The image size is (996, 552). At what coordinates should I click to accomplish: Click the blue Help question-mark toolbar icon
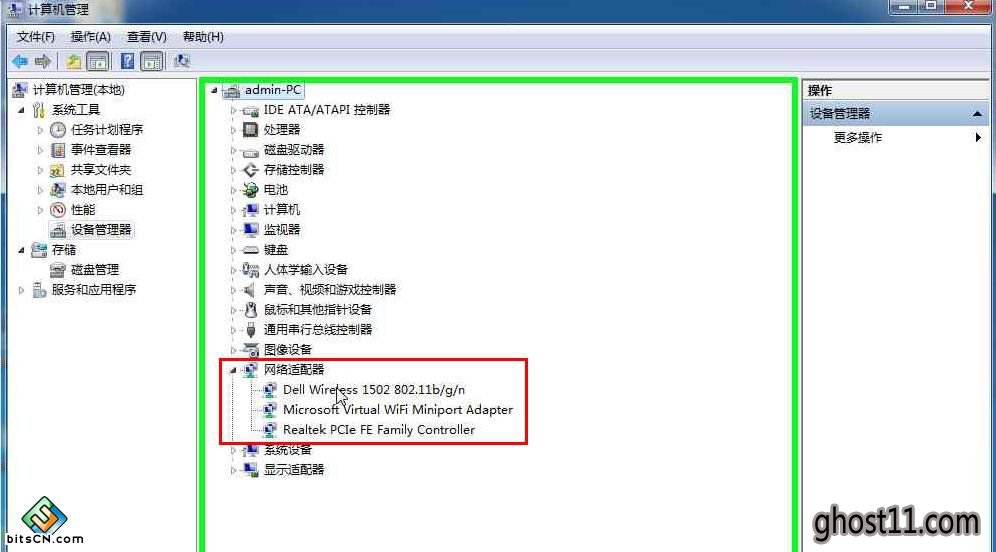click(x=127, y=61)
